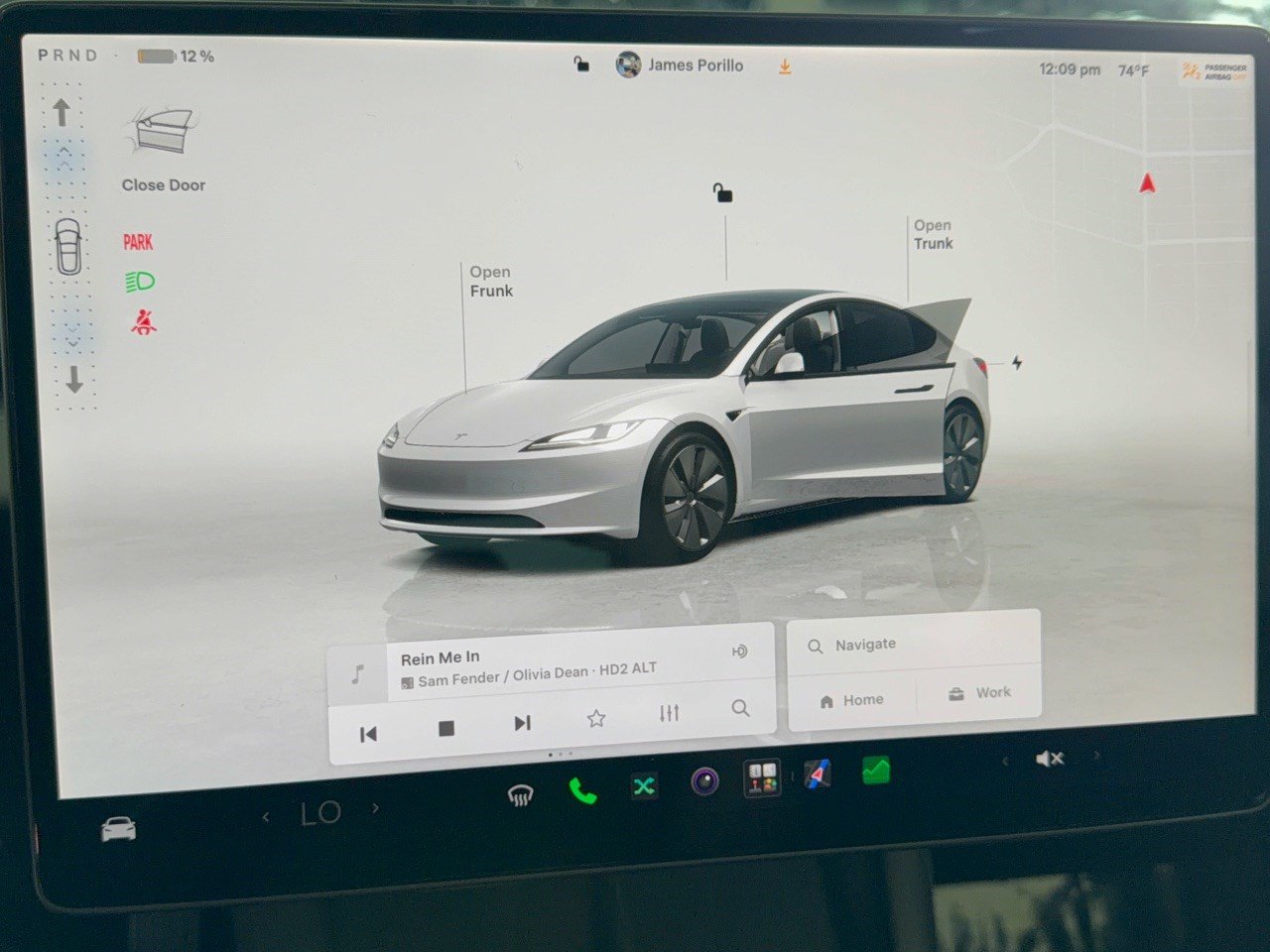The width and height of the screenshot is (1270, 952).
Task: Open the front defrost climate icon
Action: click(520, 794)
